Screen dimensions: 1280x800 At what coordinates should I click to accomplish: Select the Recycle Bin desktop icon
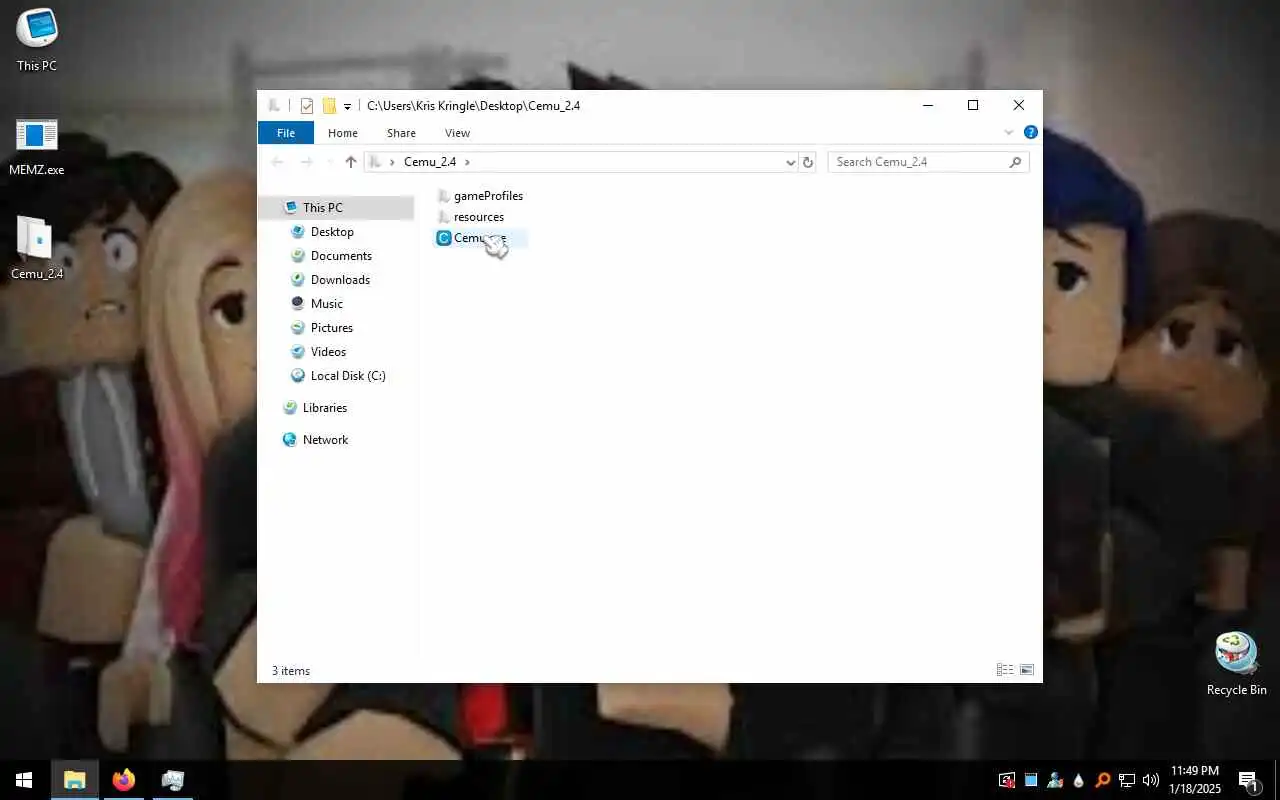[x=1236, y=664]
